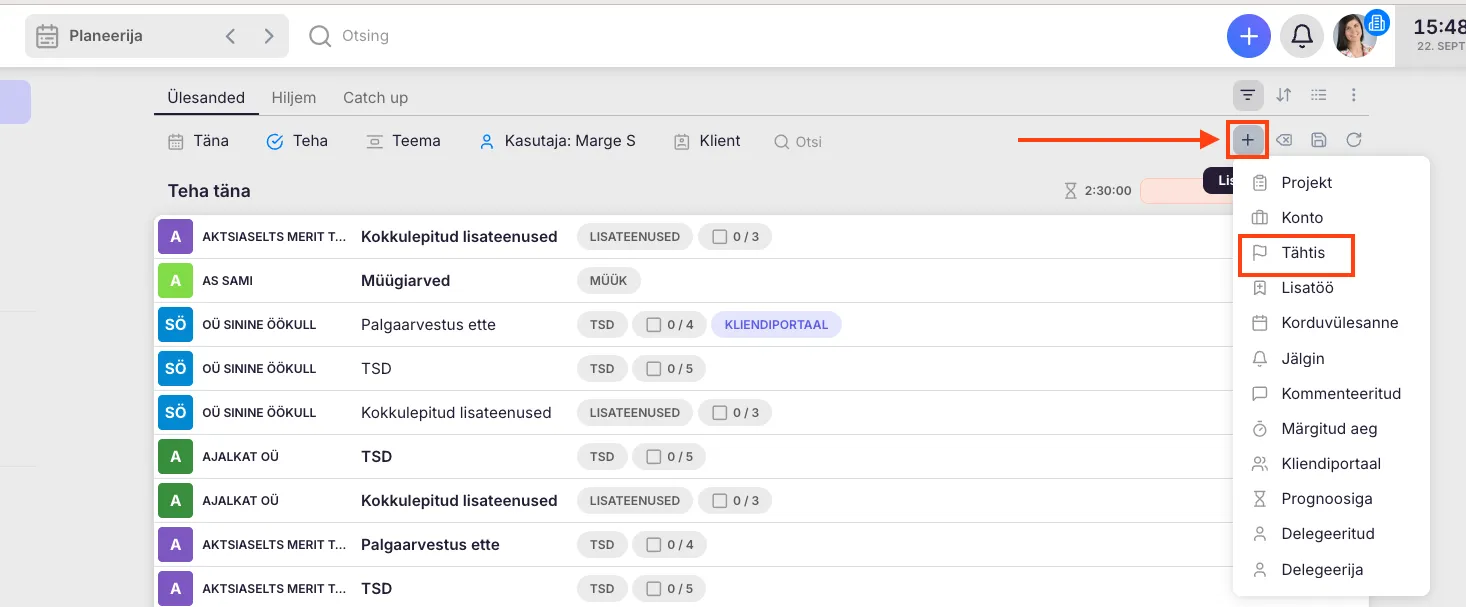Image resolution: width=1466 pixels, height=607 pixels.
Task: Switch to list view icon
Action: click(1319, 95)
